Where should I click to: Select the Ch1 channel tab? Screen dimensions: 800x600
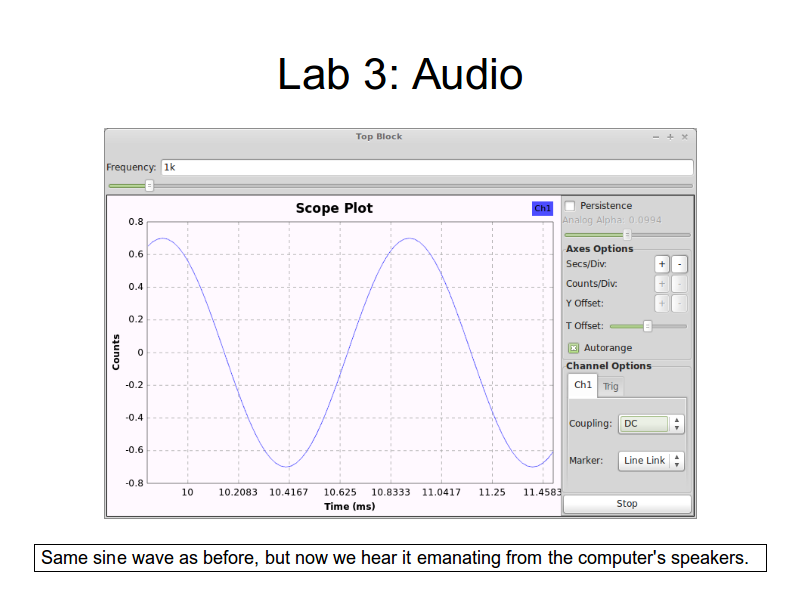point(582,385)
